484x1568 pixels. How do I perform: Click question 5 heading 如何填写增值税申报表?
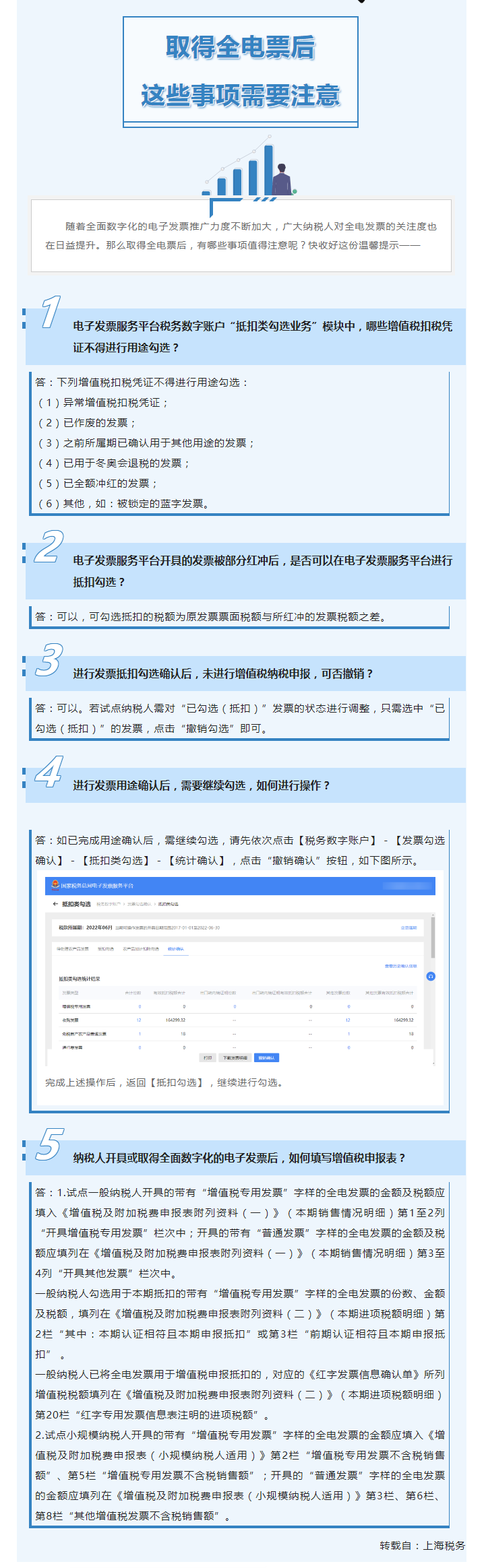(240, 1158)
